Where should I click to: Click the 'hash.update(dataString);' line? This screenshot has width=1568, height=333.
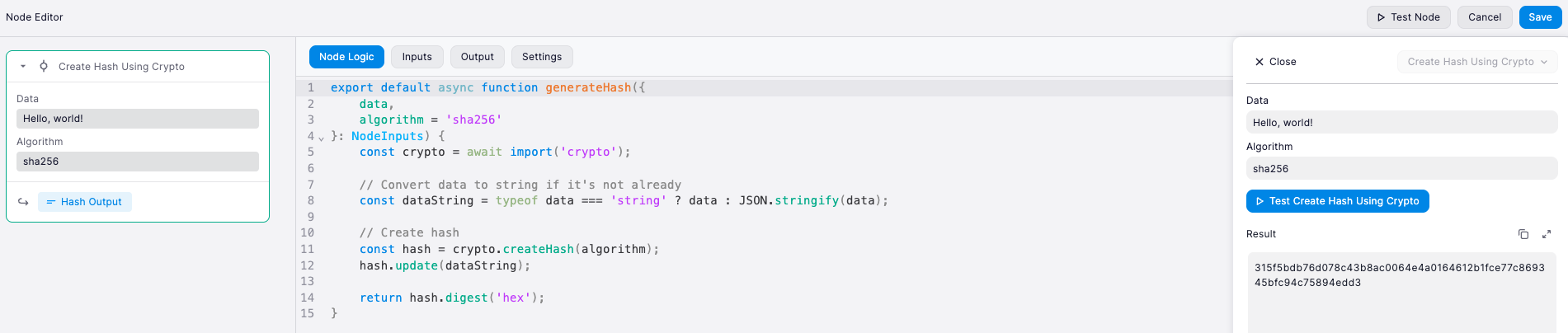click(x=445, y=265)
